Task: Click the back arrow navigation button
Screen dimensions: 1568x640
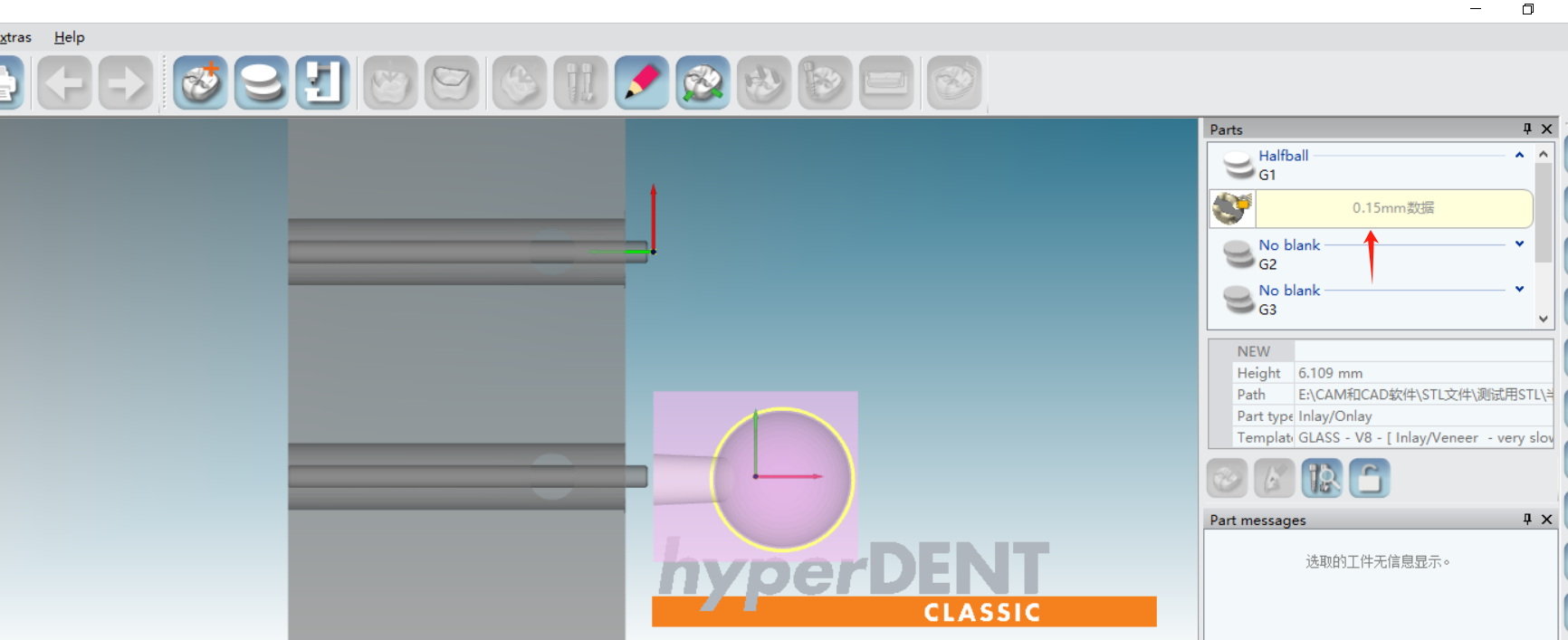Action: pos(64,83)
